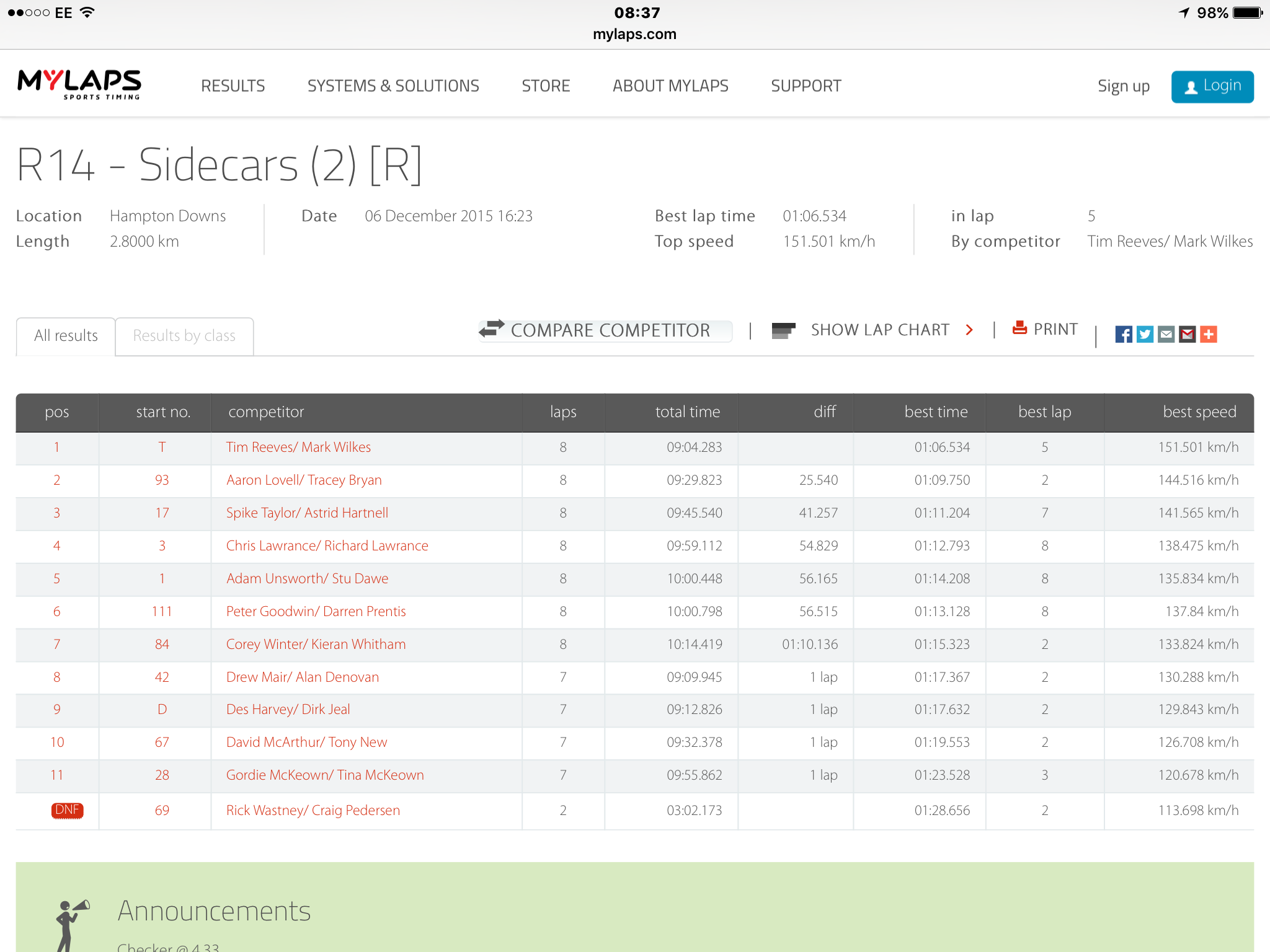Click the laps column header
This screenshot has width=1270, height=952.
tap(563, 412)
